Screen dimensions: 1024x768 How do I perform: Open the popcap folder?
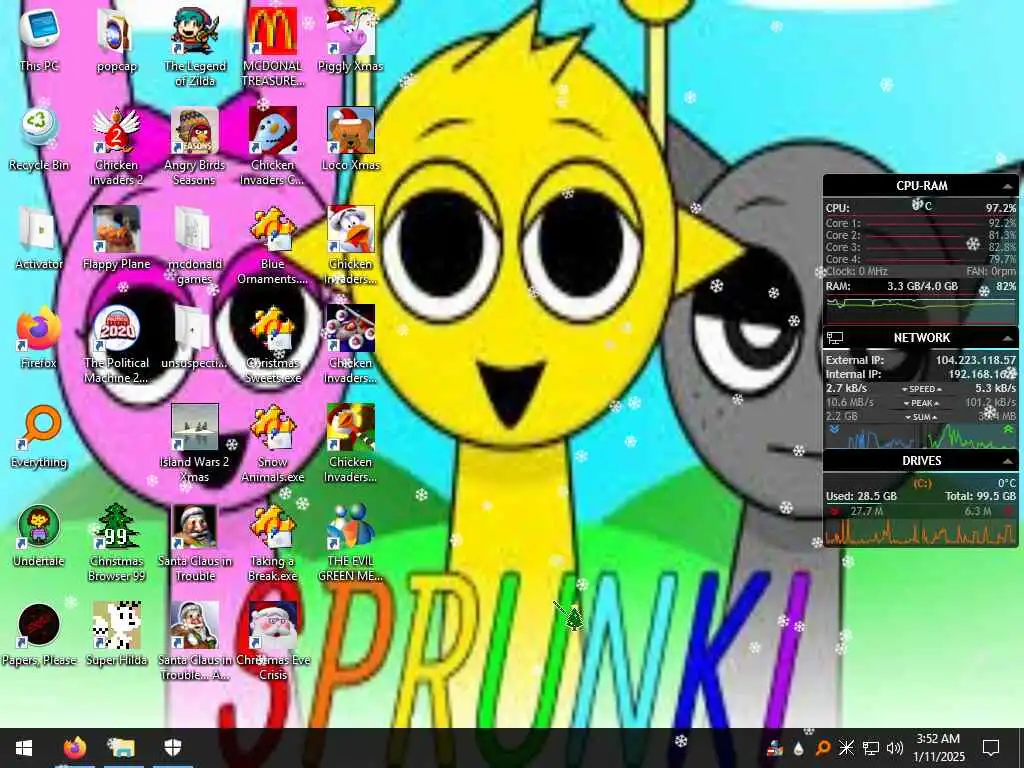click(x=116, y=40)
